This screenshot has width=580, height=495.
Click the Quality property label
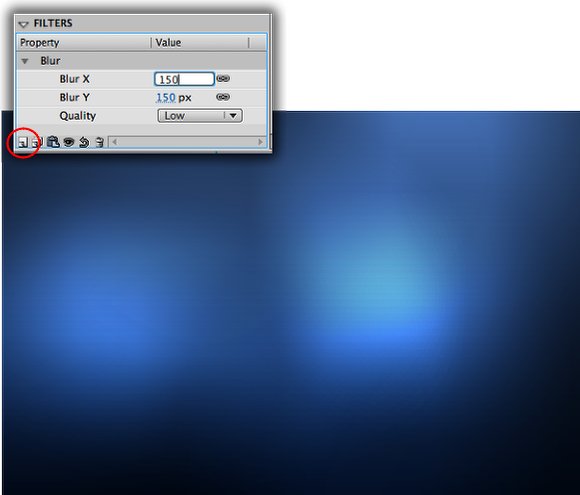click(x=78, y=116)
